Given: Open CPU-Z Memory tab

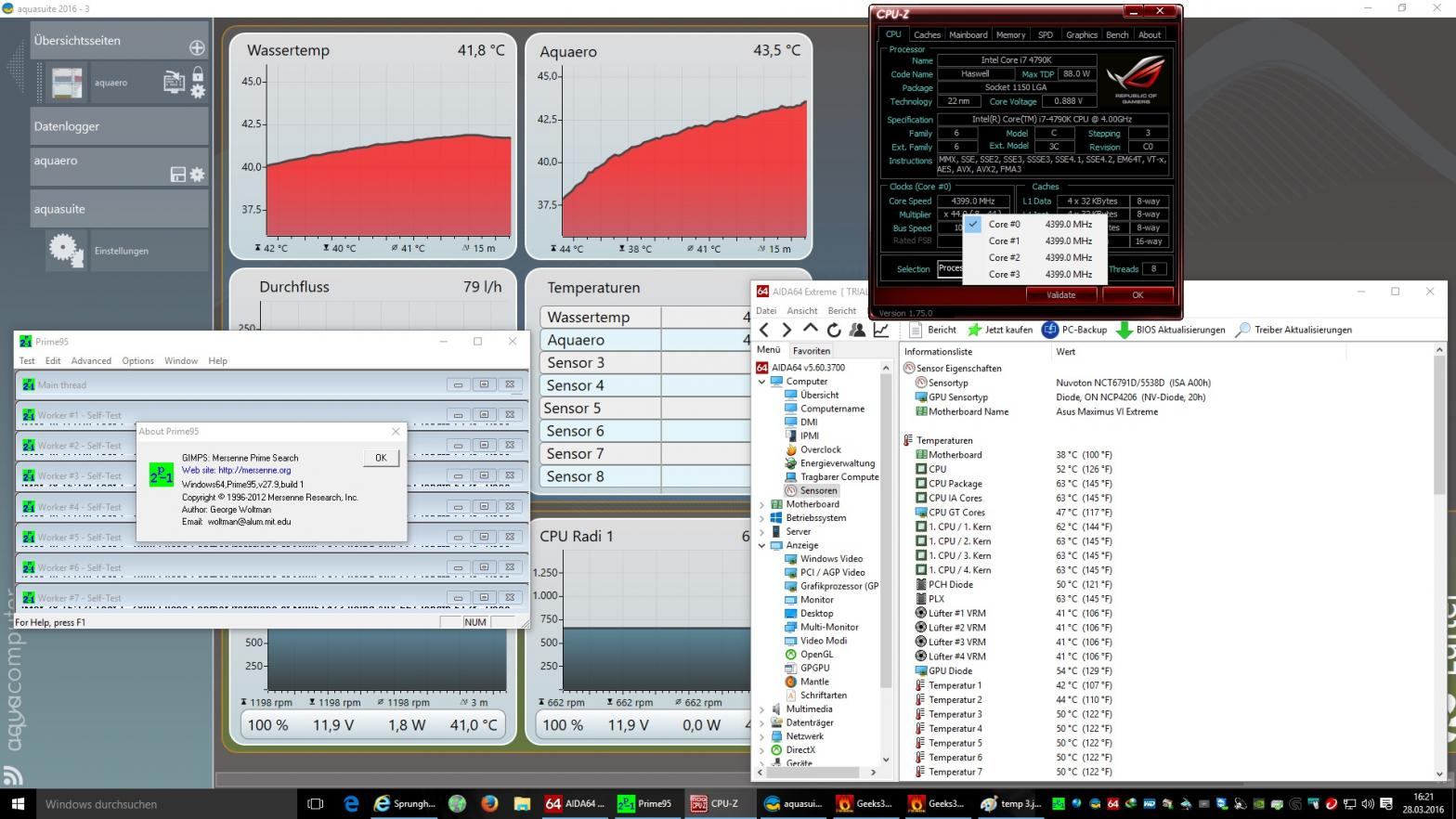Looking at the screenshot, I should 1010,35.
